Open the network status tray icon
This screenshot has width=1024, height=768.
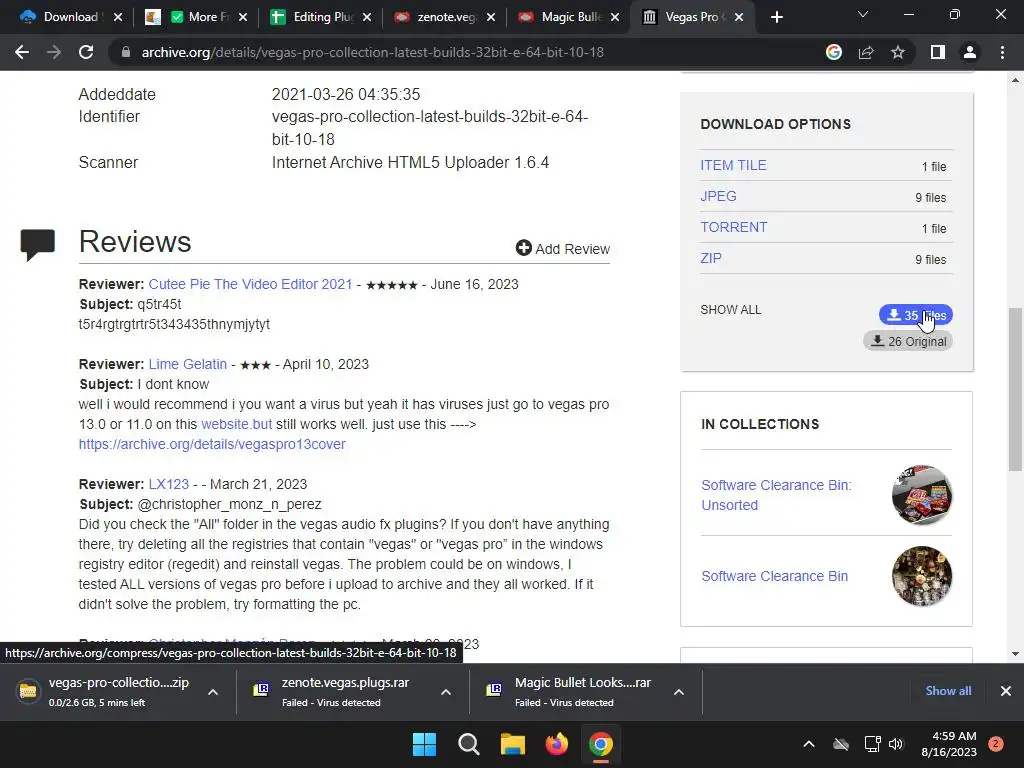872,744
